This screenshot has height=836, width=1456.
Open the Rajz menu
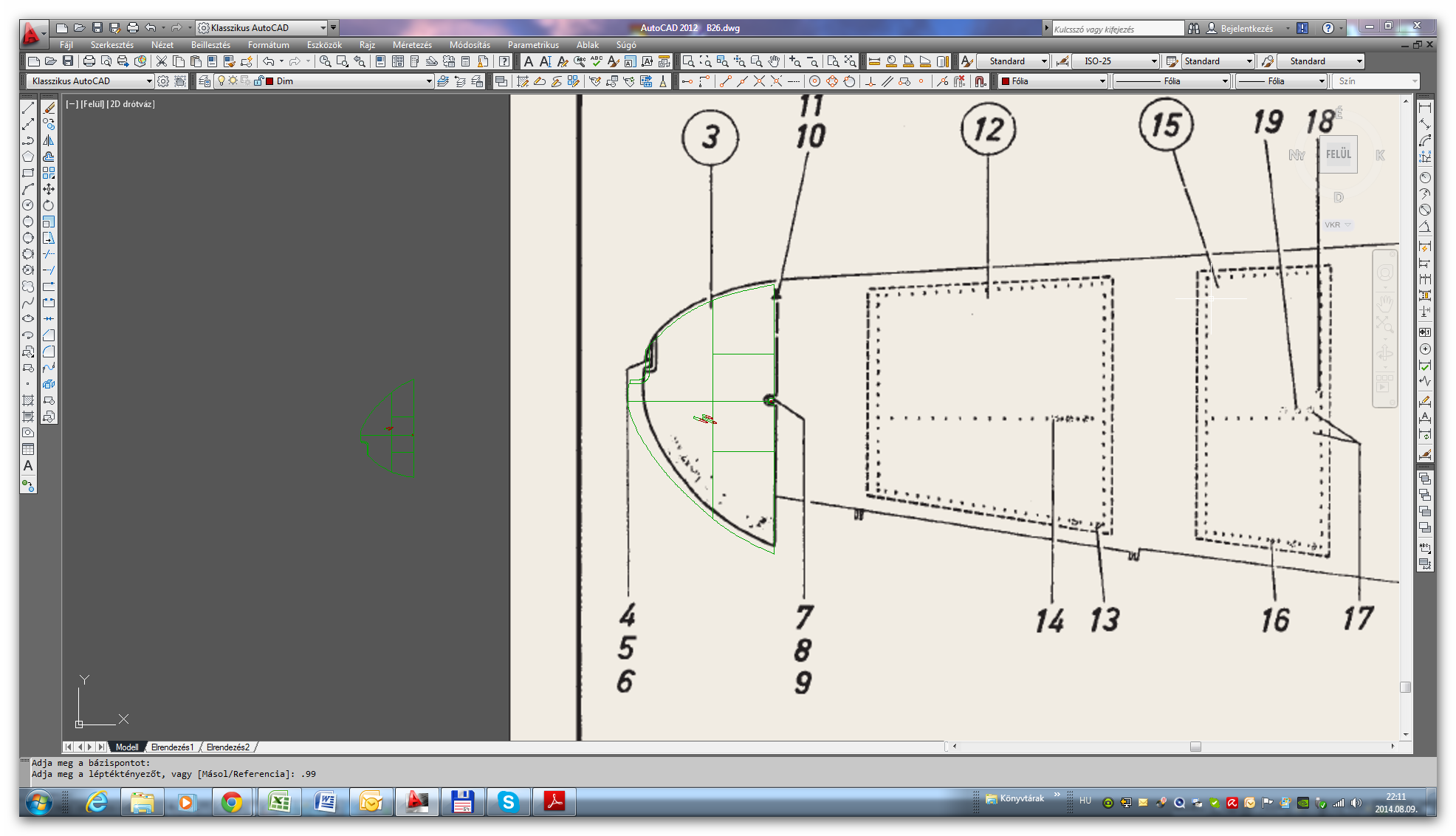tap(367, 45)
